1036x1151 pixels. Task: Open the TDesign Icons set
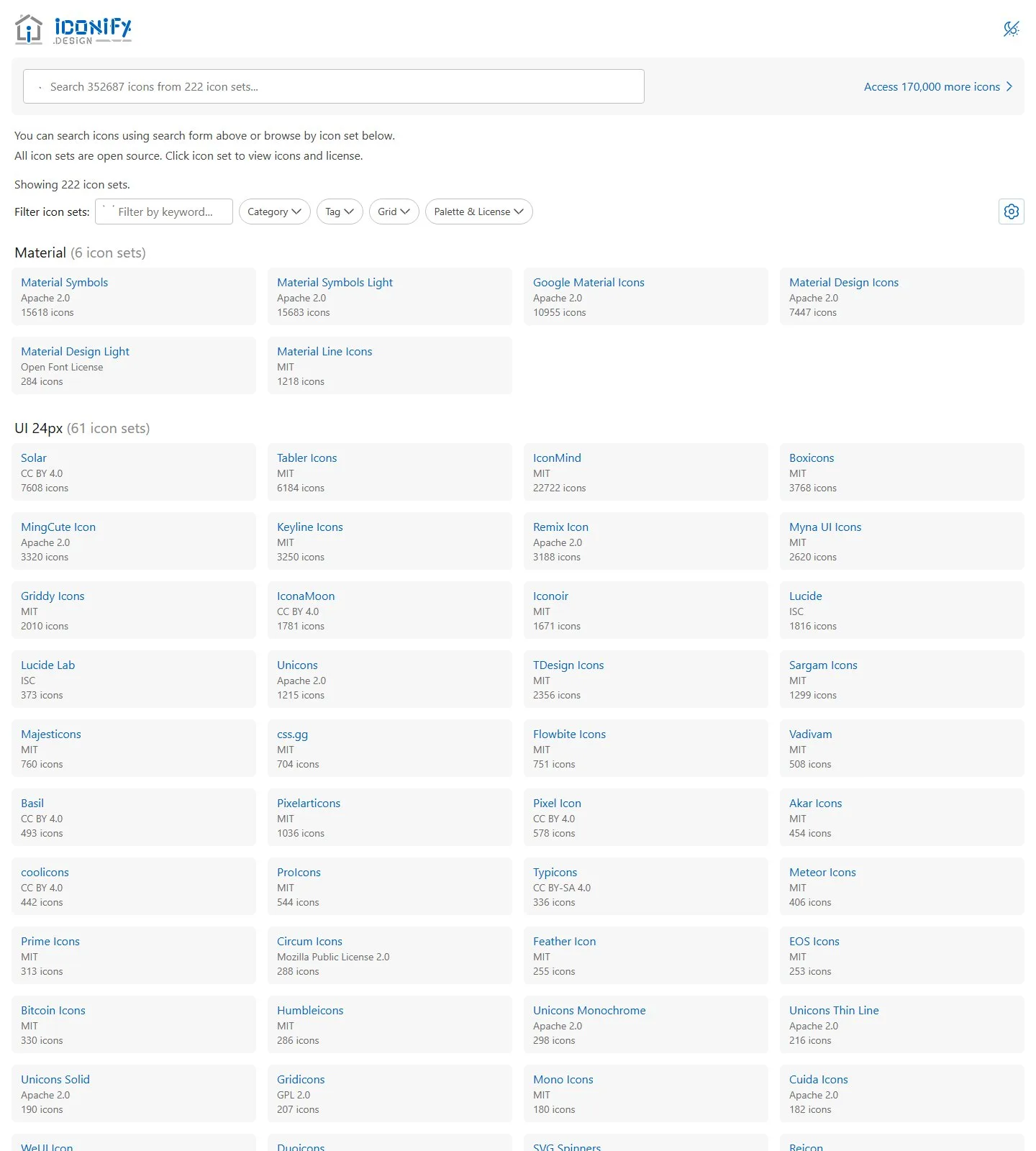646,679
